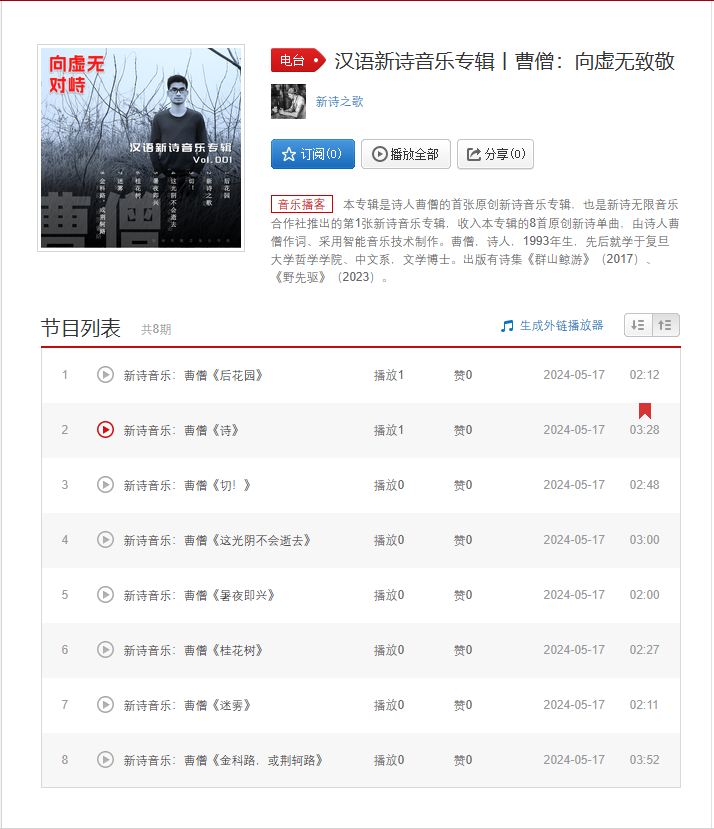Image resolution: width=714 pixels, height=829 pixels.
Task: Play track 7 《迷雾》
Action: [105, 705]
